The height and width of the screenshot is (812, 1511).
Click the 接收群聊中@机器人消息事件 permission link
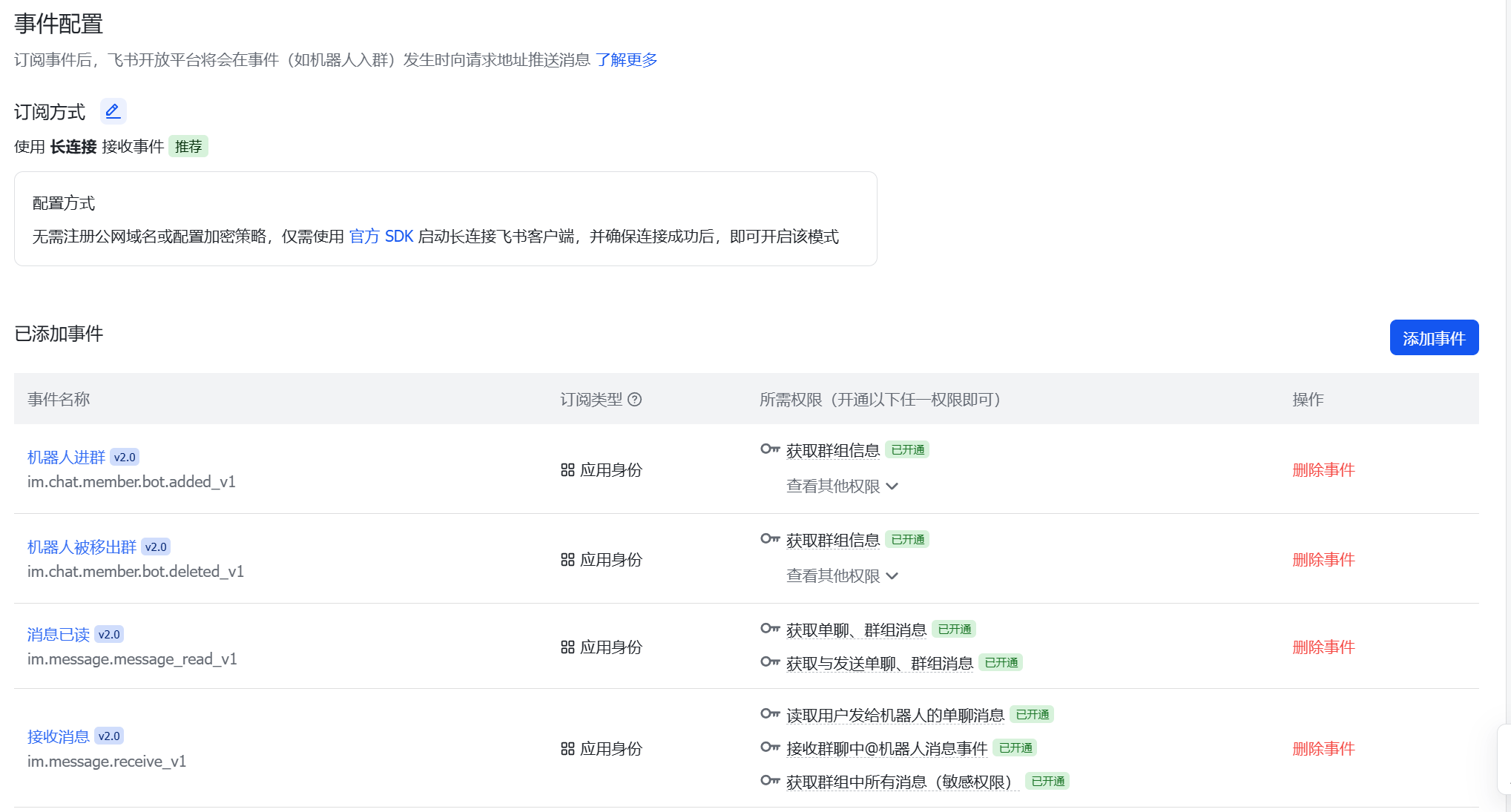pyautogui.click(x=886, y=749)
